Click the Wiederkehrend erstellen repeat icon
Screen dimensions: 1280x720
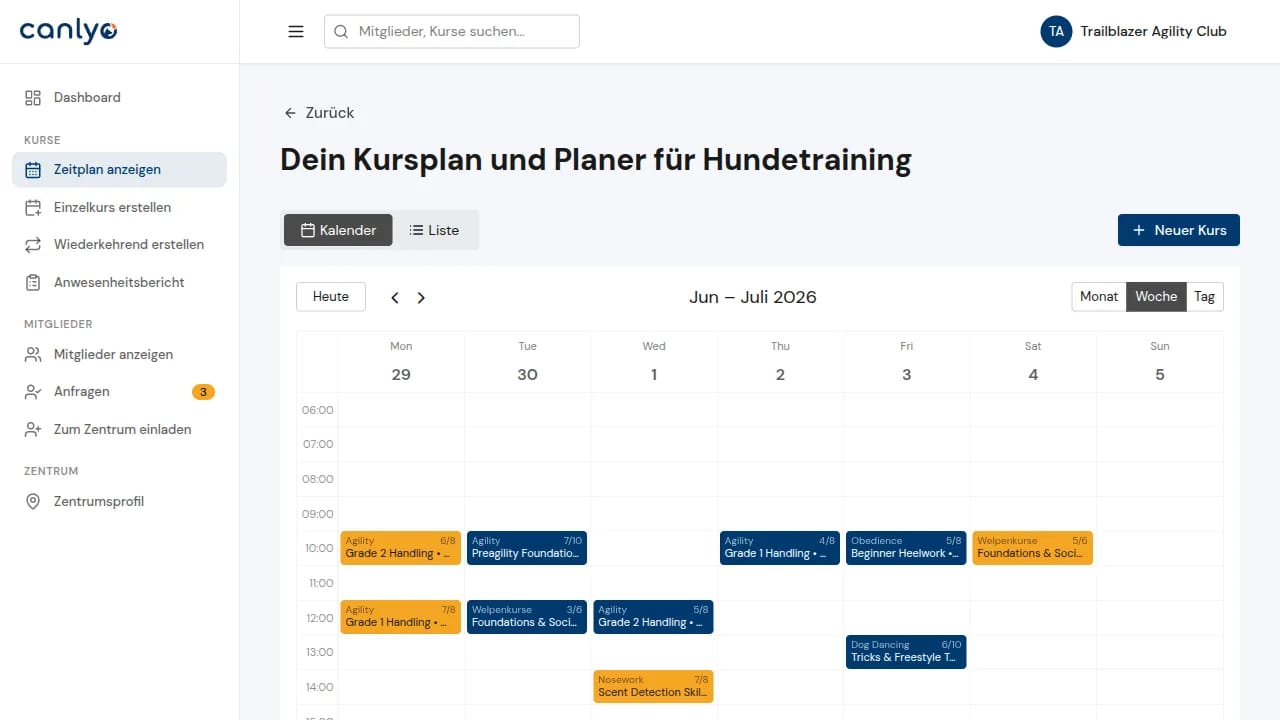pos(33,244)
